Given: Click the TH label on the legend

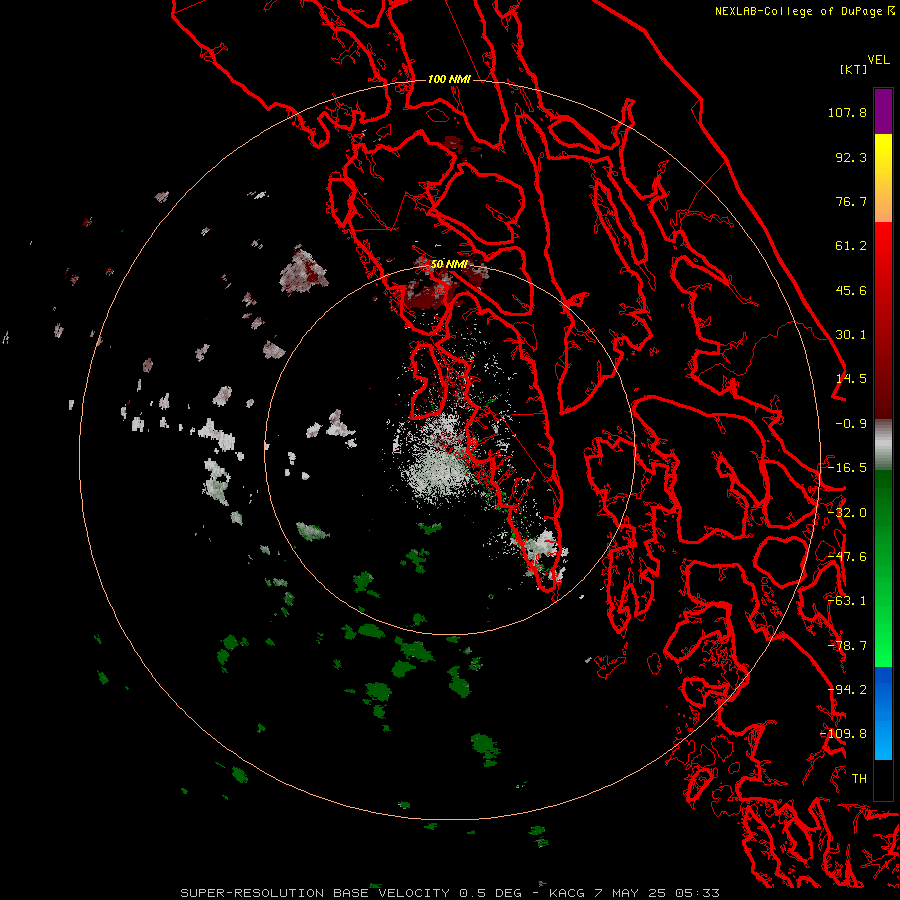Looking at the screenshot, I should (859, 779).
